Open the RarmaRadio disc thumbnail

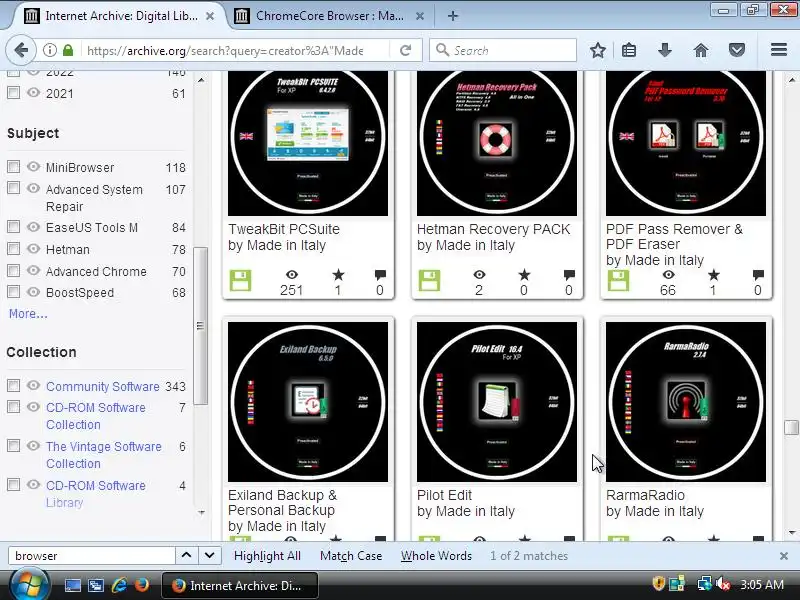click(686, 402)
